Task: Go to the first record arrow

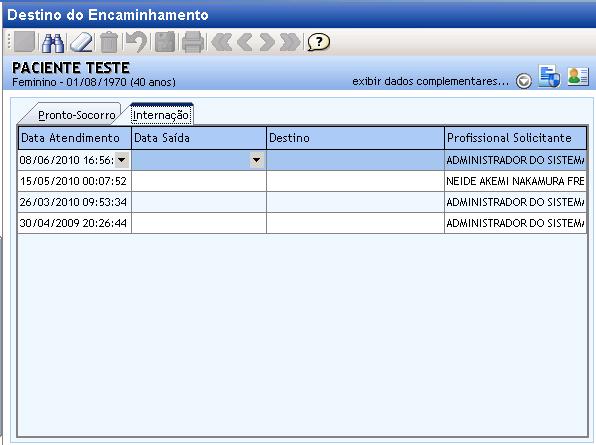Action: [221, 42]
